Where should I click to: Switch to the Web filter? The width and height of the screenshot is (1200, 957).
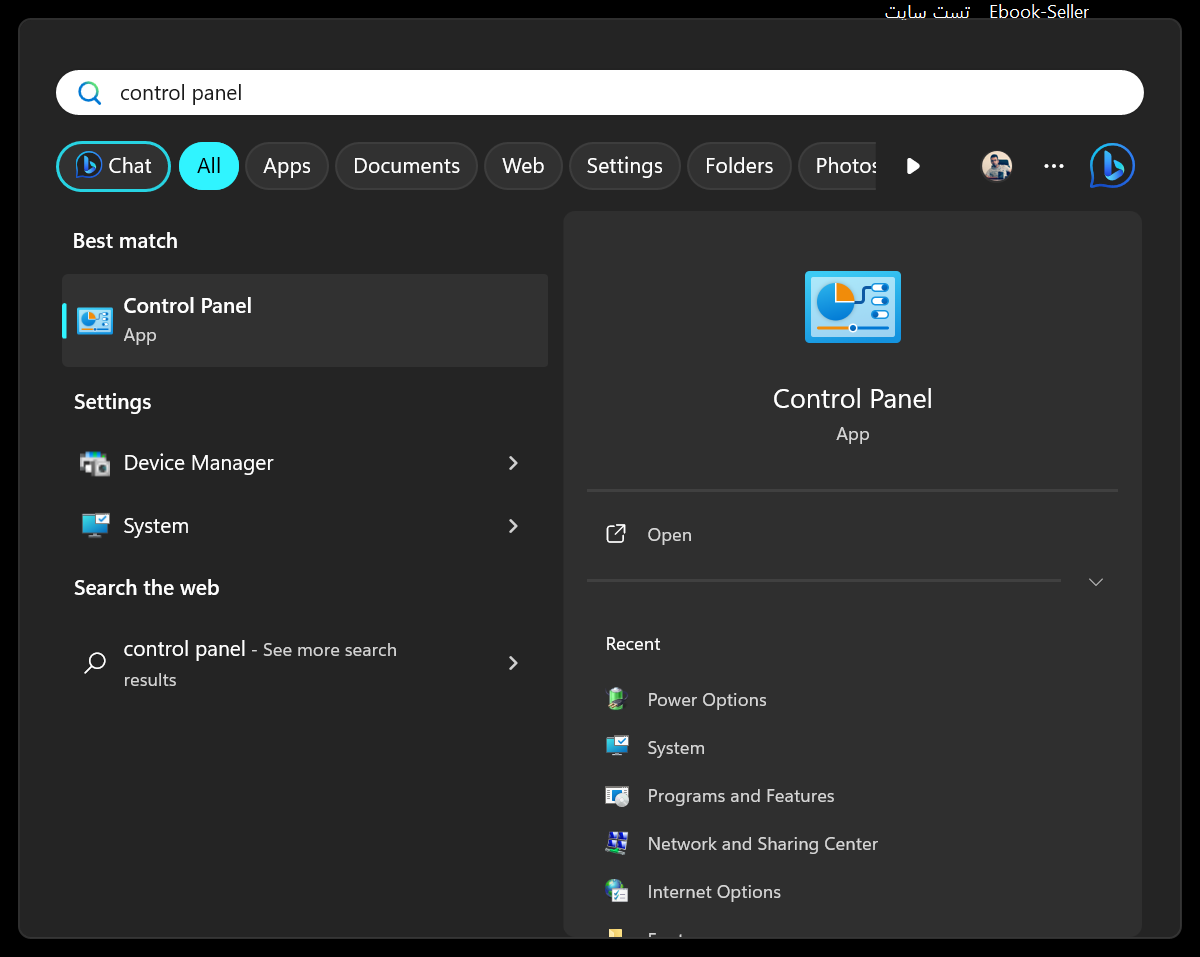(523, 166)
